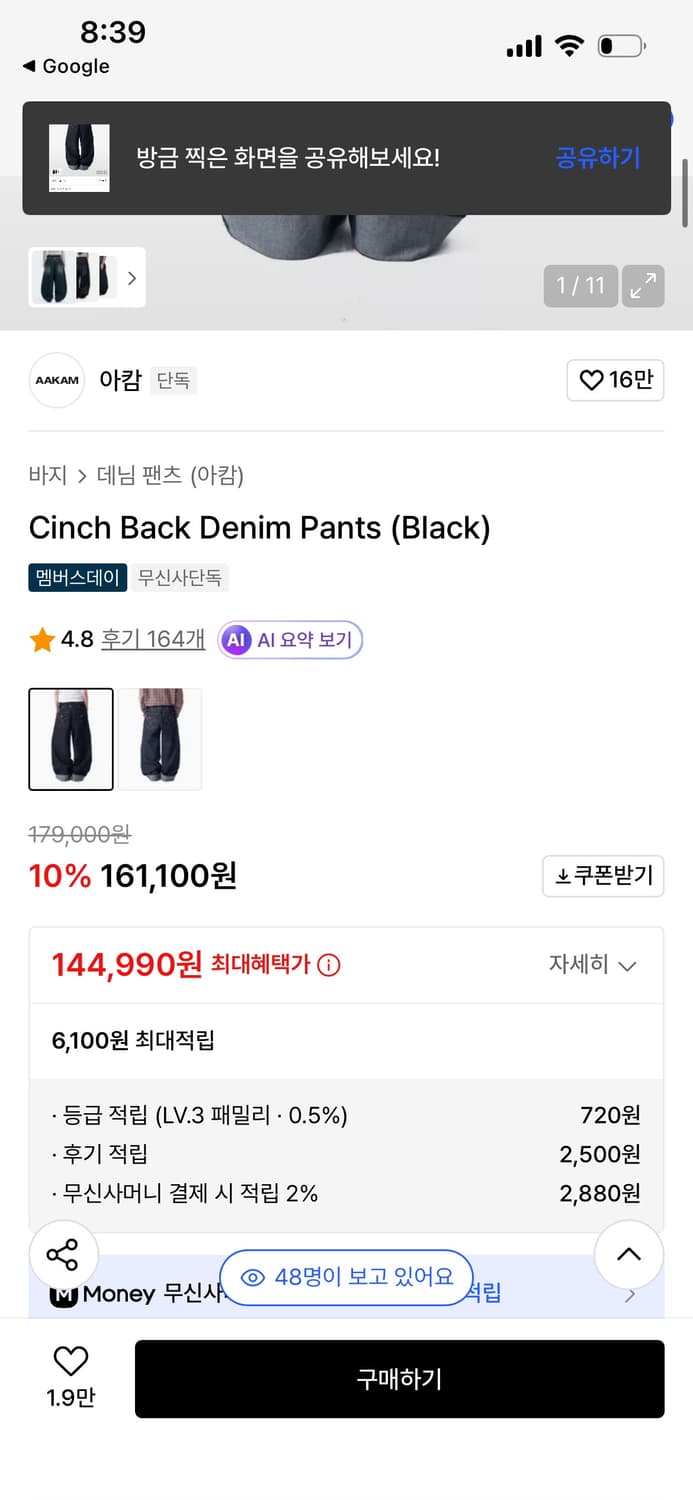Toggle follow heart for 아캄 brand

(615, 381)
